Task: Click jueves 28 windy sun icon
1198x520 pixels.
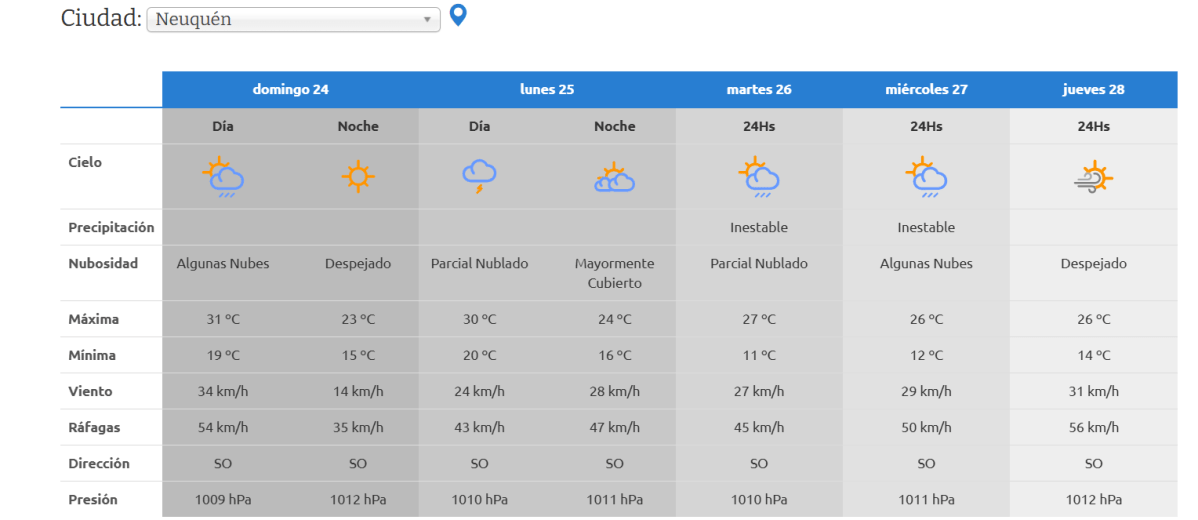Action: [x=1093, y=177]
